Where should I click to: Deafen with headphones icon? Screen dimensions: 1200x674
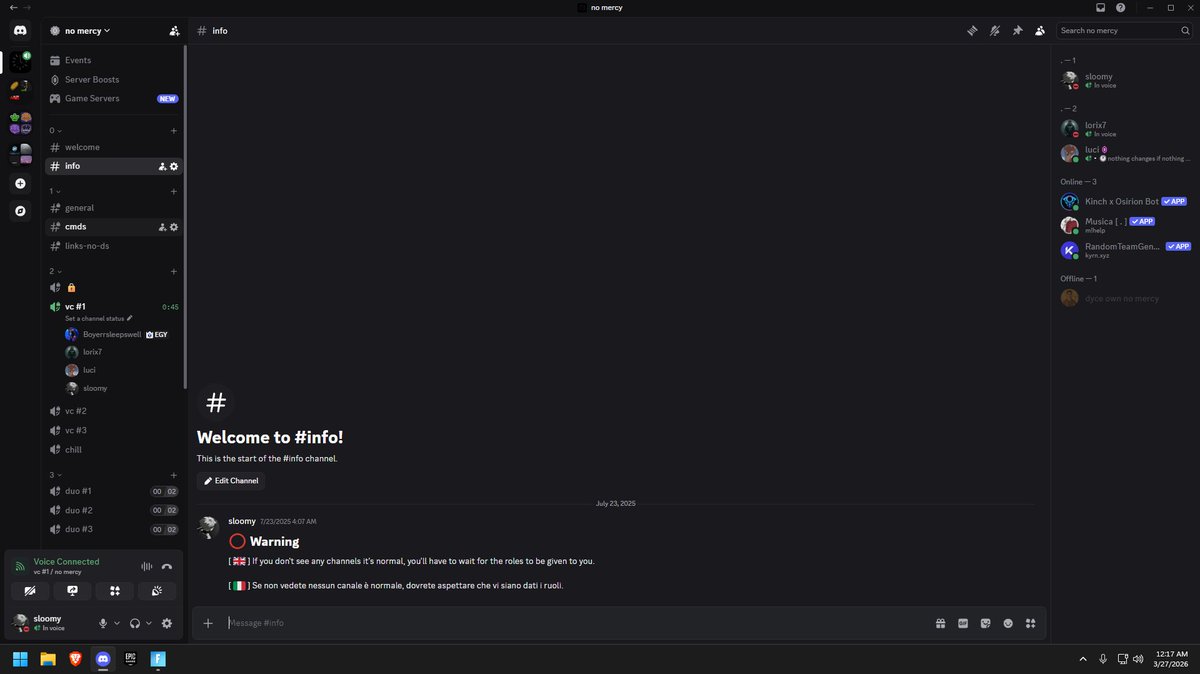tap(135, 623)
